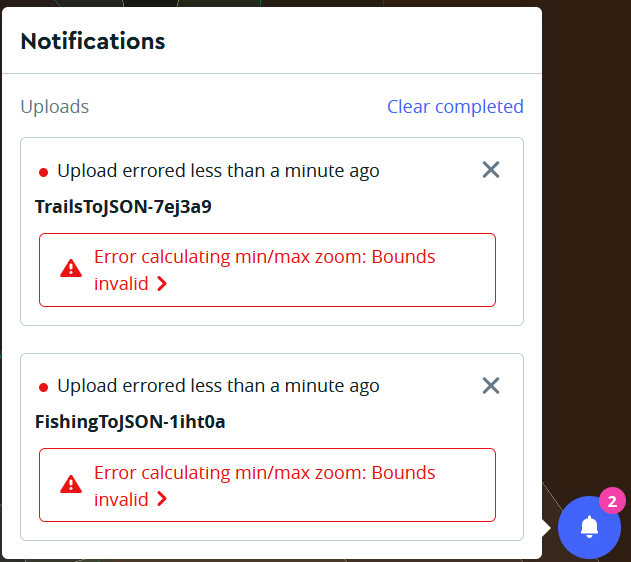Select the FishingToJSON-1iht0a upload name
The width and height of the screenshot is (631, 562).
[x=130, y=422]
